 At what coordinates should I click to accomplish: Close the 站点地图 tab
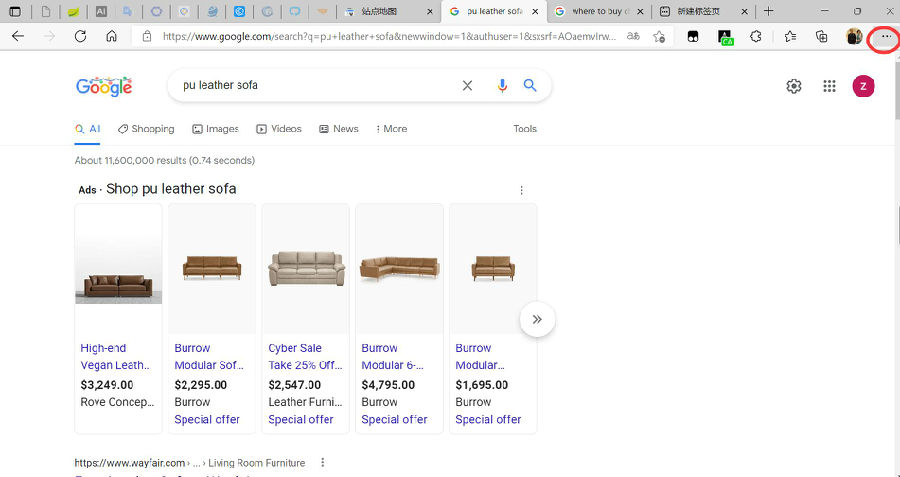click(x=430, y=11)
